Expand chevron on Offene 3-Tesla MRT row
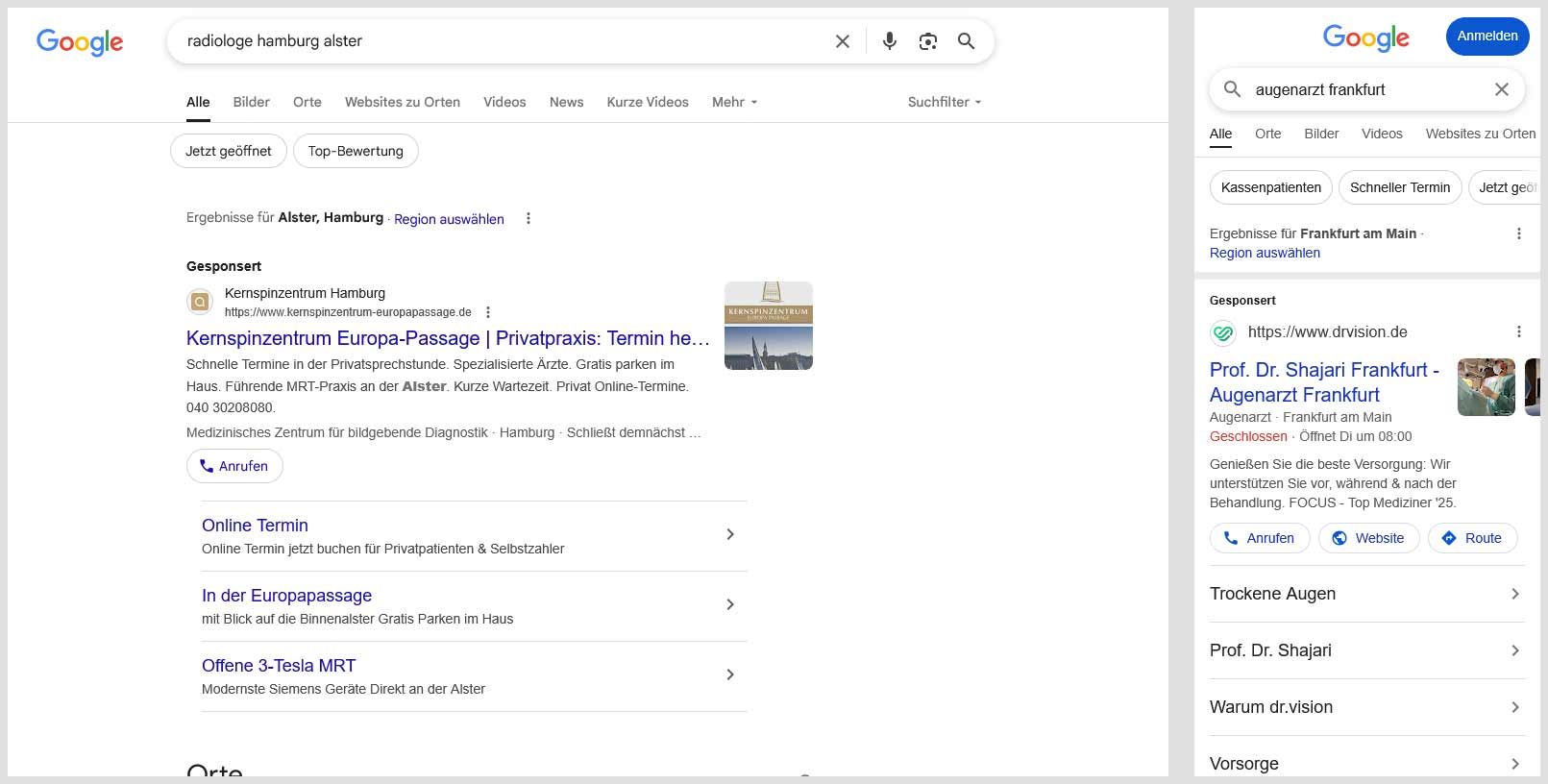1548x784 pixels. click(730, 674)
